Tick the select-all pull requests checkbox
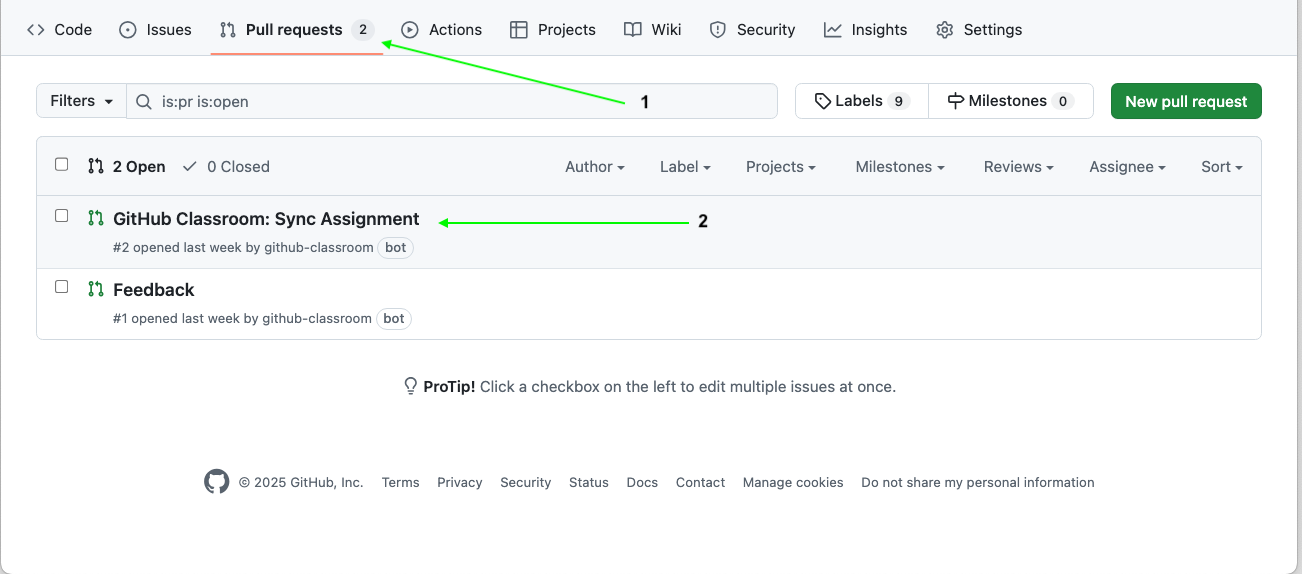Image resolution: width=1302 pixels, height=574 pixels. click(x=62, y=164)
